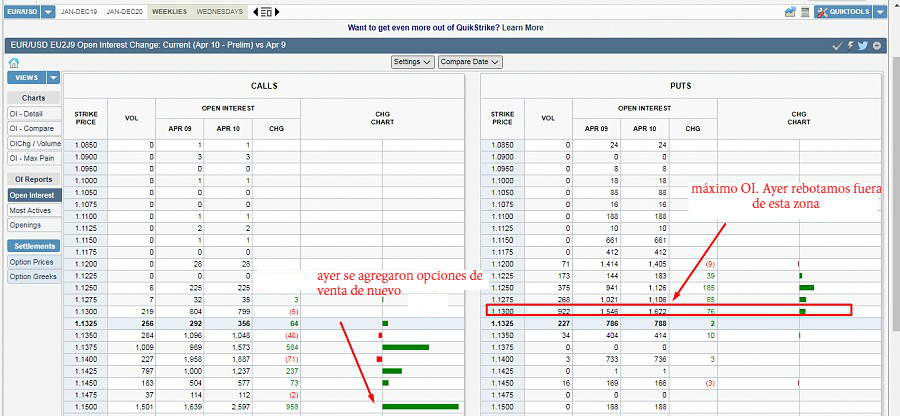Viewport: 900px width, 416px height.
Task: Select calls change value 584
Action: [x=278, y=347]
